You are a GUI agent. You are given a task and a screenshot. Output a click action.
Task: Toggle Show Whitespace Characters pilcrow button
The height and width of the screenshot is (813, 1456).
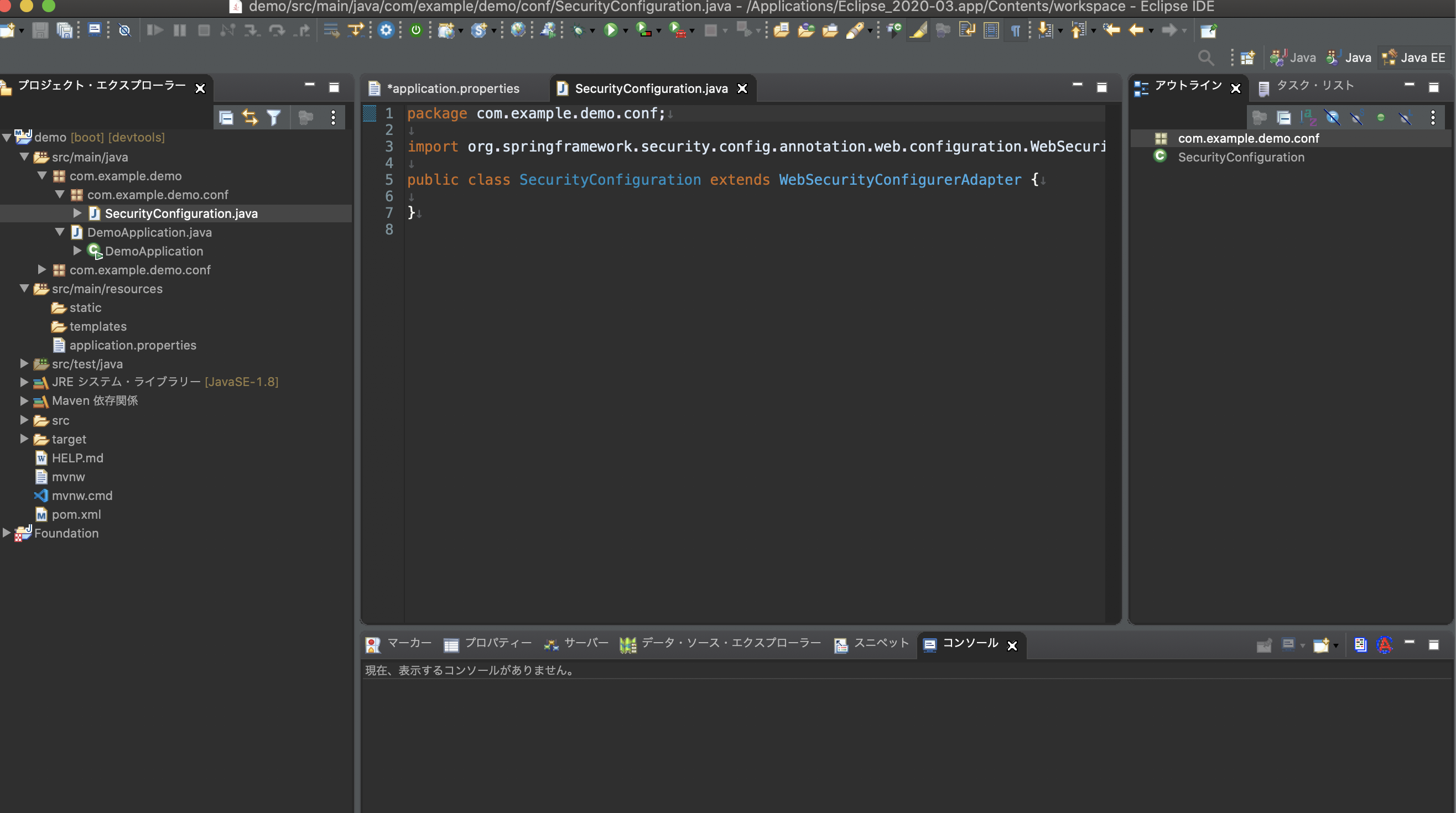(1016, 30)
